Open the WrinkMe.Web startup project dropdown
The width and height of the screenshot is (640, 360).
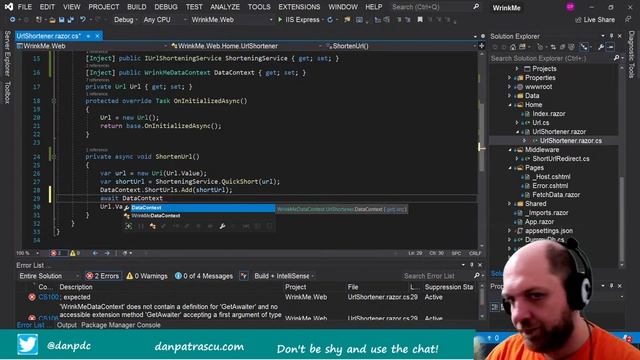pyautogui.click(x=232, y=20)
